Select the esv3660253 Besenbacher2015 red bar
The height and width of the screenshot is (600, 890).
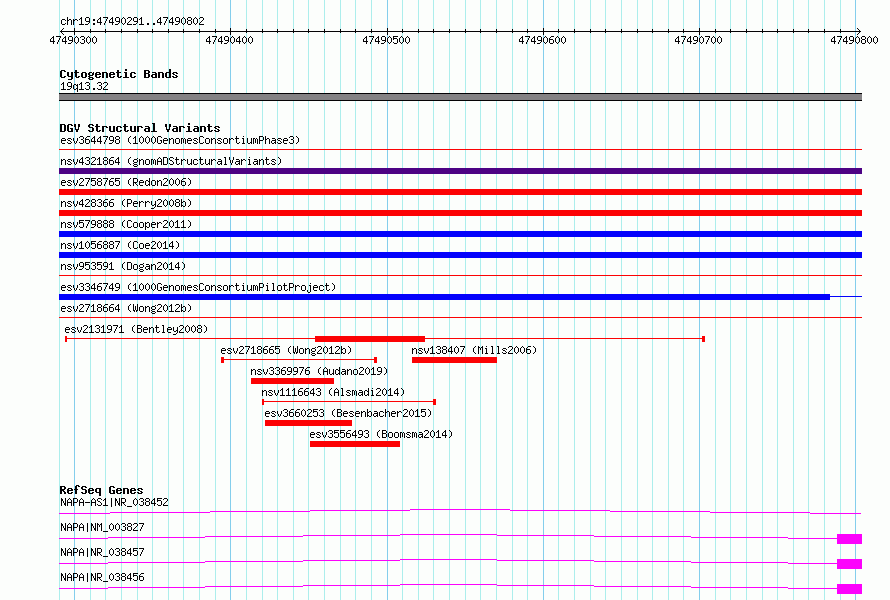click(x=308, y=423)
